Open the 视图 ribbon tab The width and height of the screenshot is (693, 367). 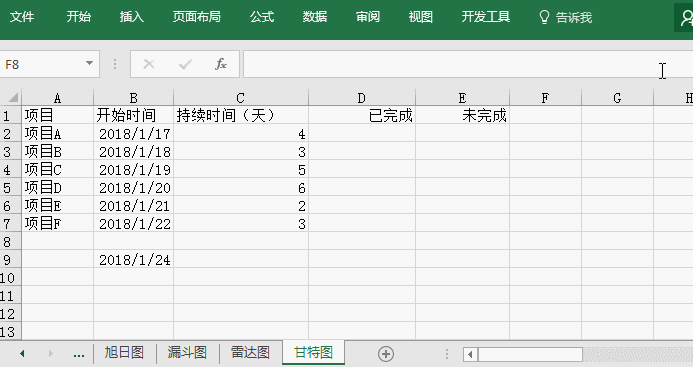420,17
